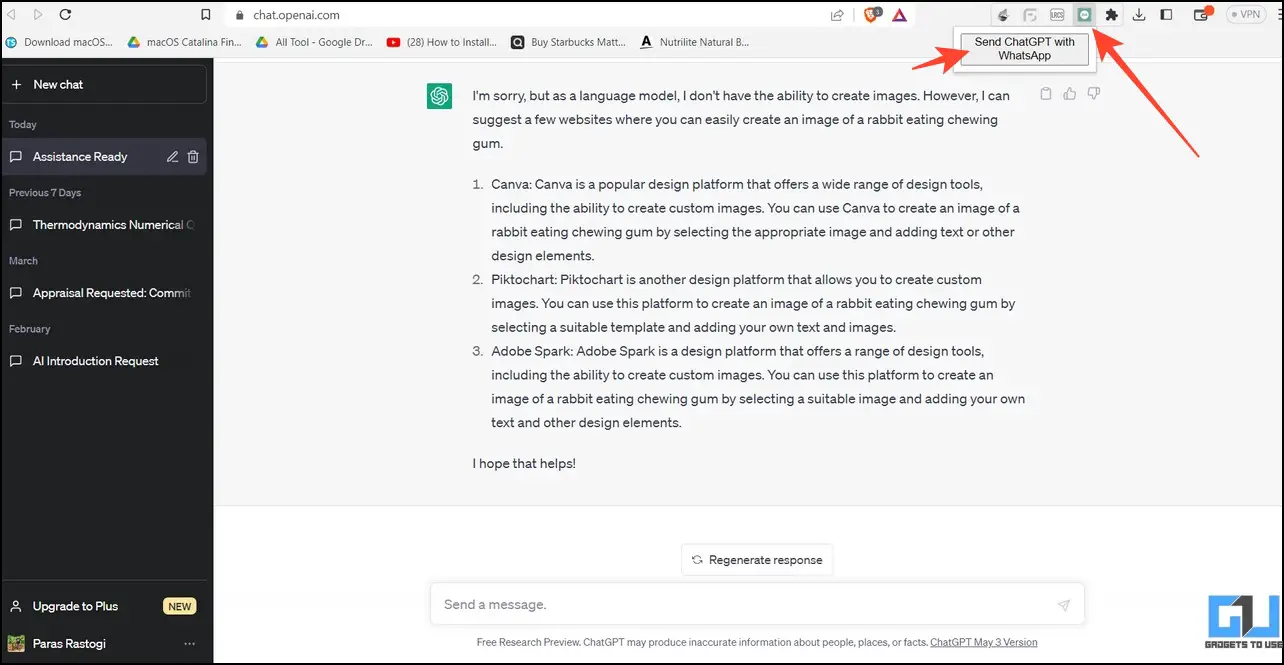Open the Buy Starbucks Matt... bookmark
Image resolution: width=1284 pixels, height=665 pixels.
pos(569,42)
